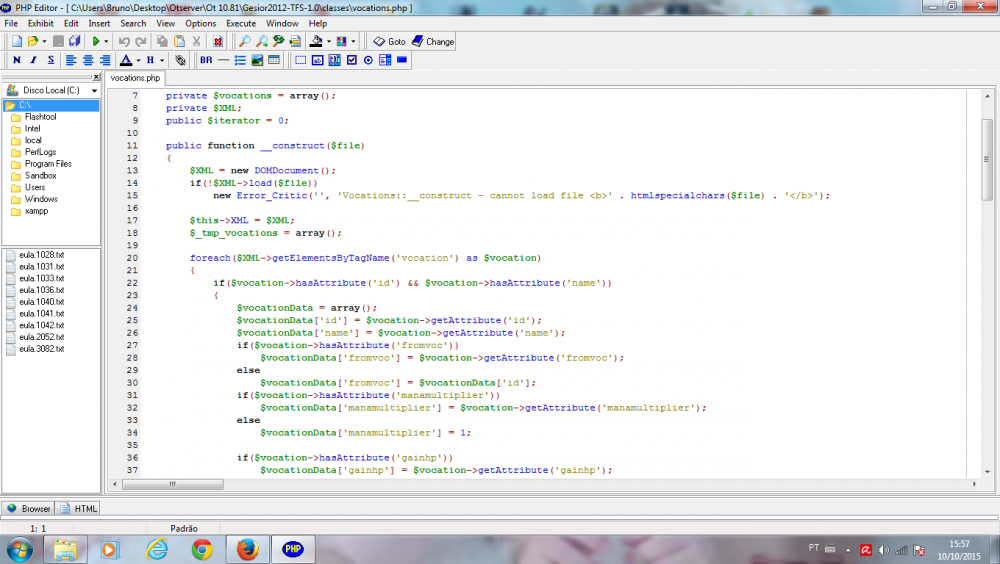Open the File menu
This screenshot has width=1000, height=564.
(x=11, y=23)
